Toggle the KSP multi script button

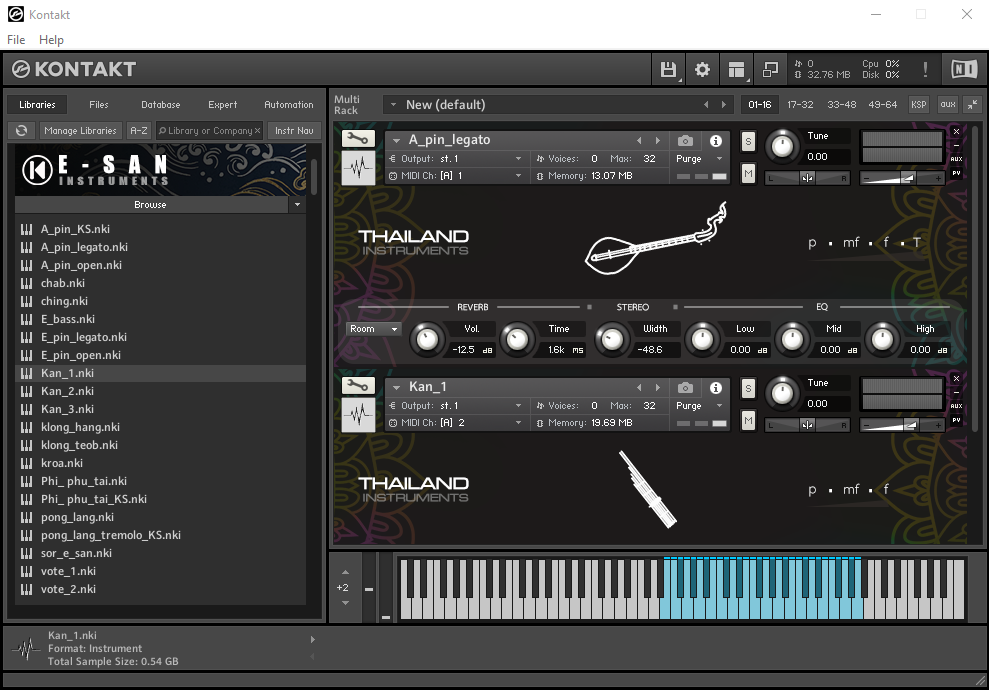tap(918, 105)
